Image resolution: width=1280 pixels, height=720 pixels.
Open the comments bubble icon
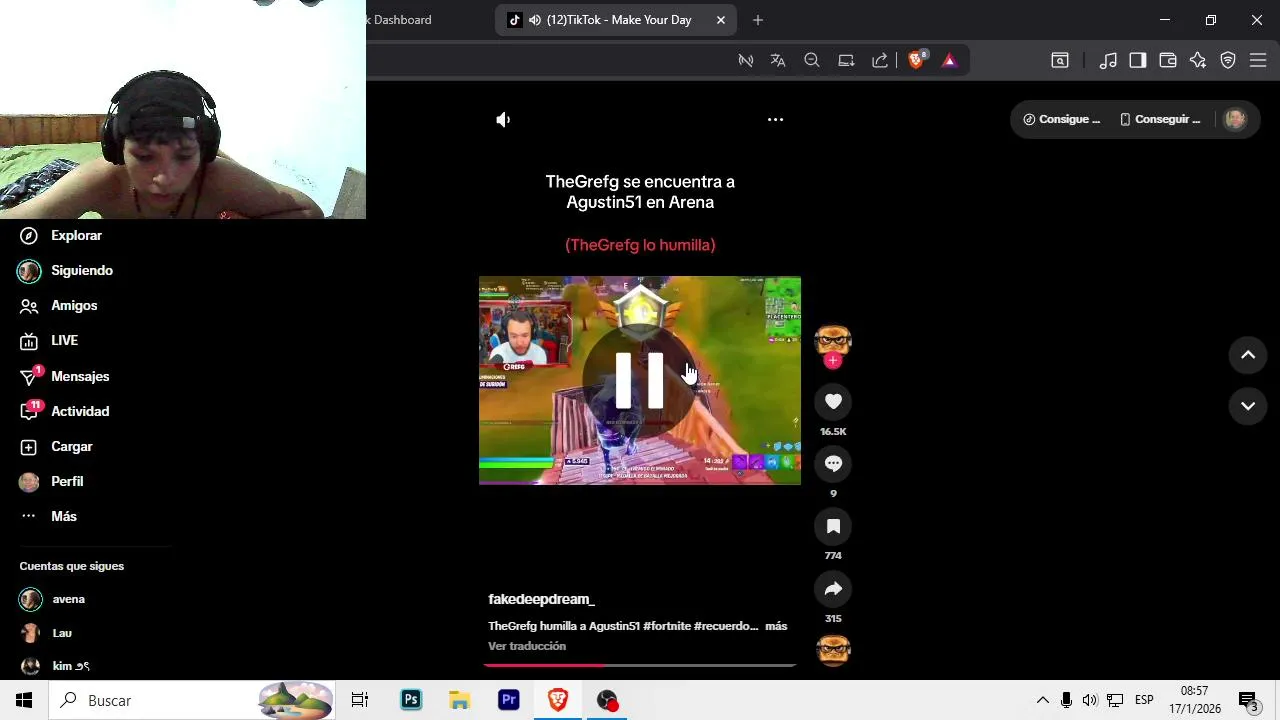click(x=833, y=464)
